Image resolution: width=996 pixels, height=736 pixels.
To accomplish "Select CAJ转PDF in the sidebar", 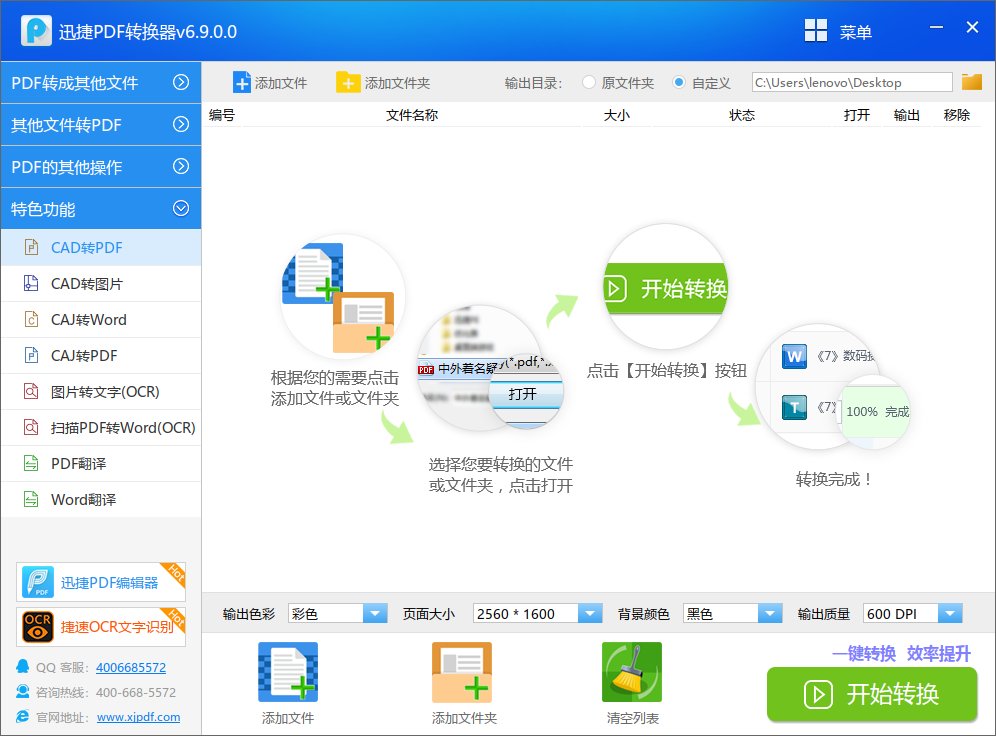I will pos(101,355).
